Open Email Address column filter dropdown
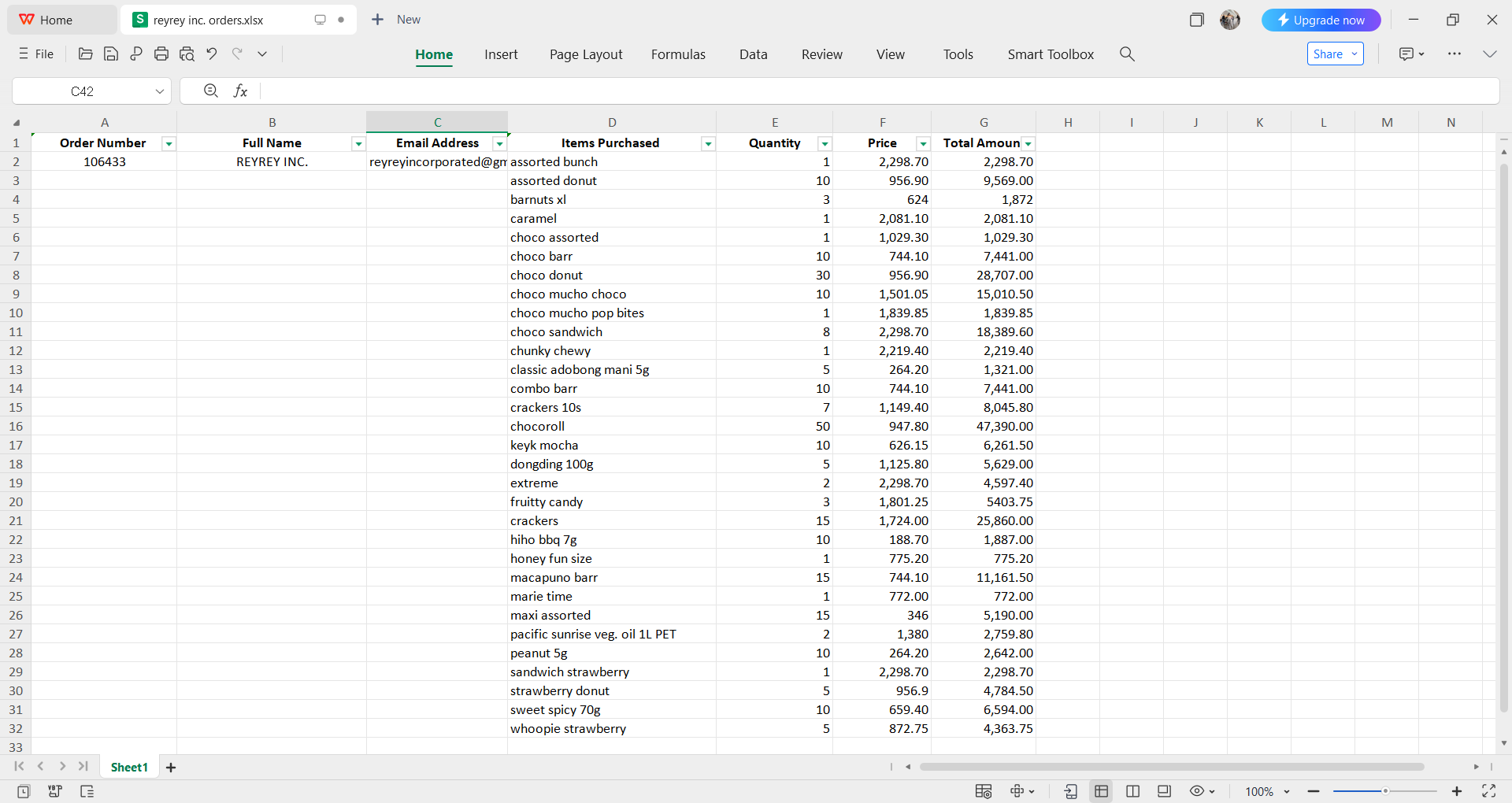Image resolution: width=1512 pixels, height=803 pixels. (x=499, y=143)
